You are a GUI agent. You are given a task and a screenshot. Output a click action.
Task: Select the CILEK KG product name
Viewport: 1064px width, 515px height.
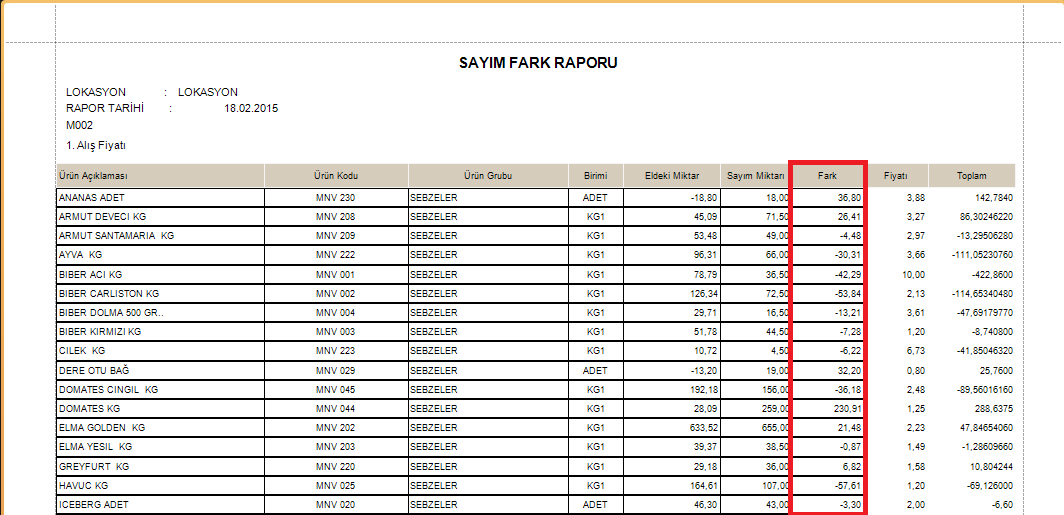[x=82, y=351]
